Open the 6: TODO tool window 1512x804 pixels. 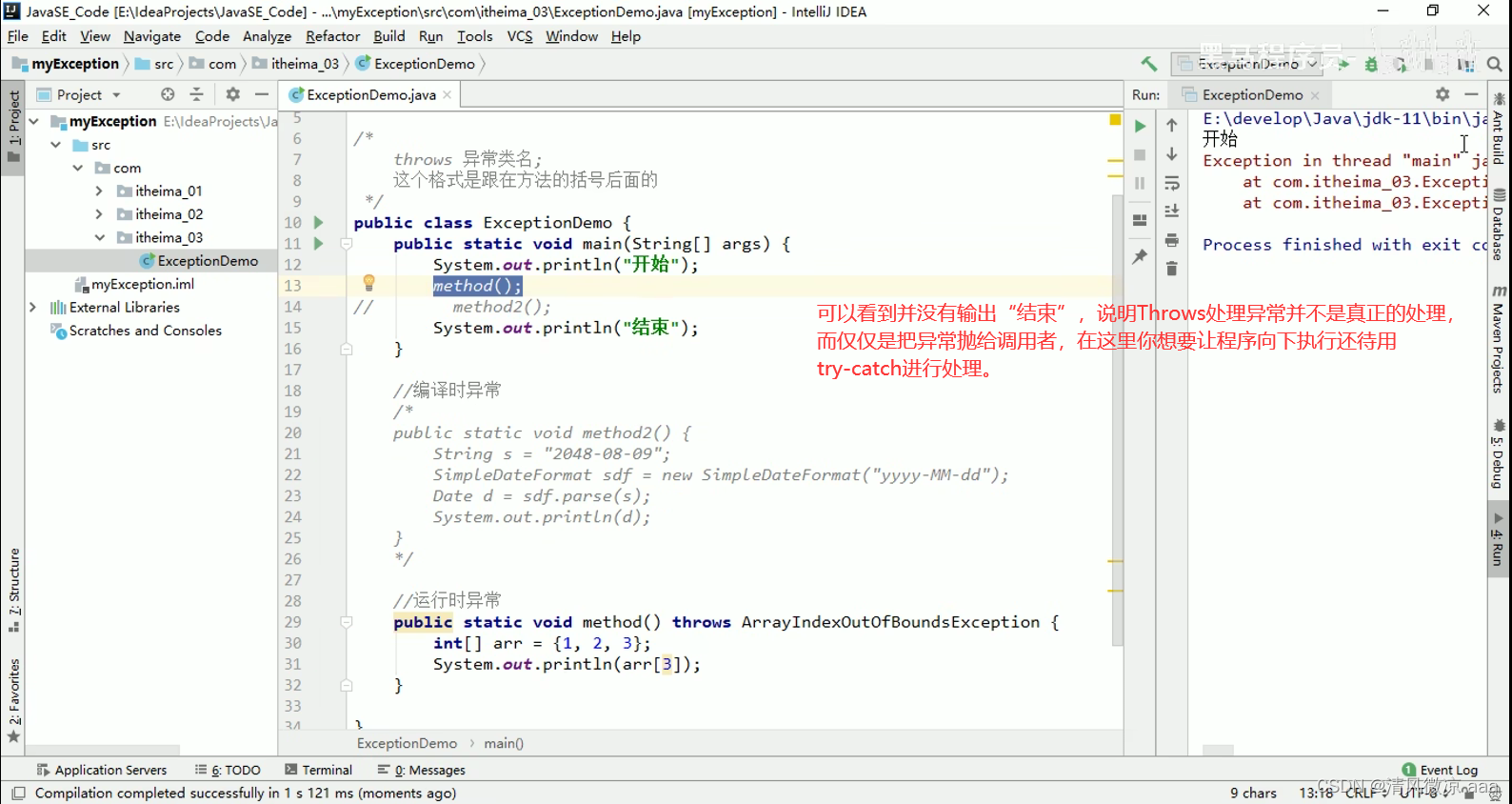click(228, 770)
